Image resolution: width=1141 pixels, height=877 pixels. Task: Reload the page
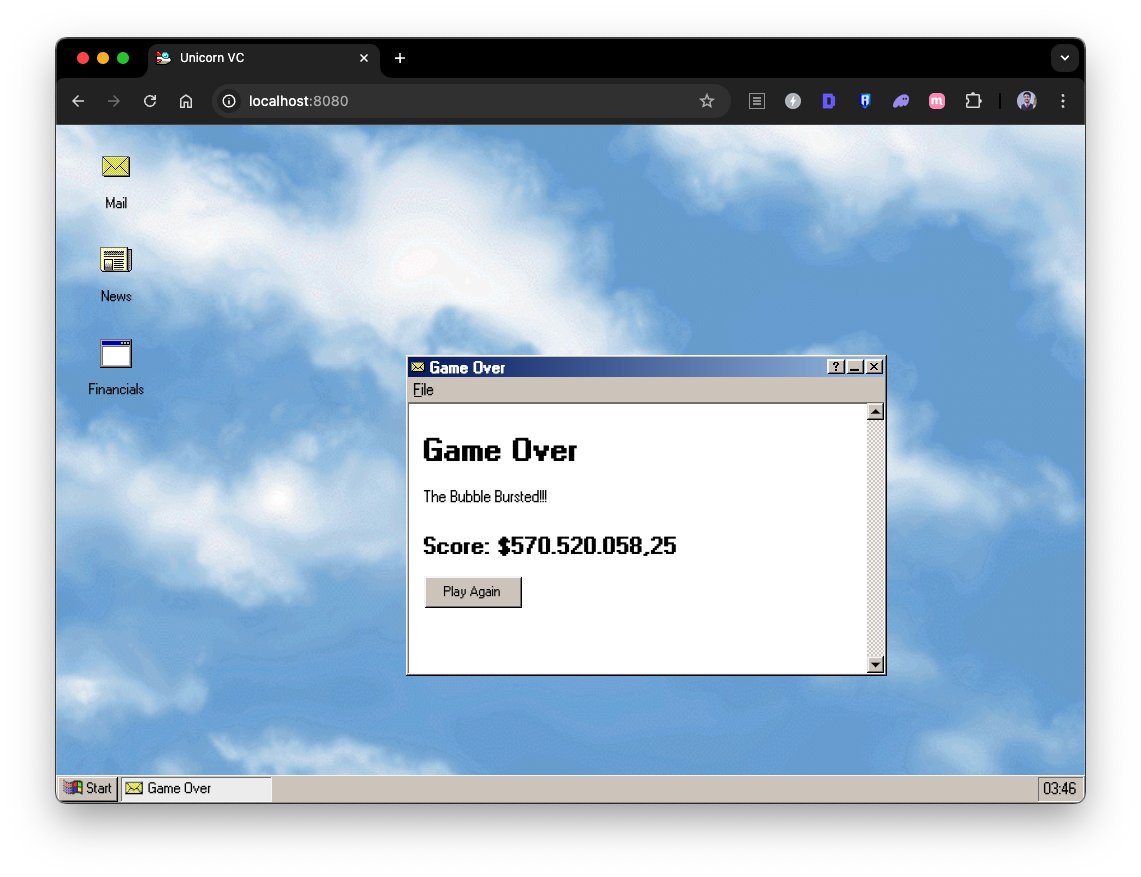150,101
